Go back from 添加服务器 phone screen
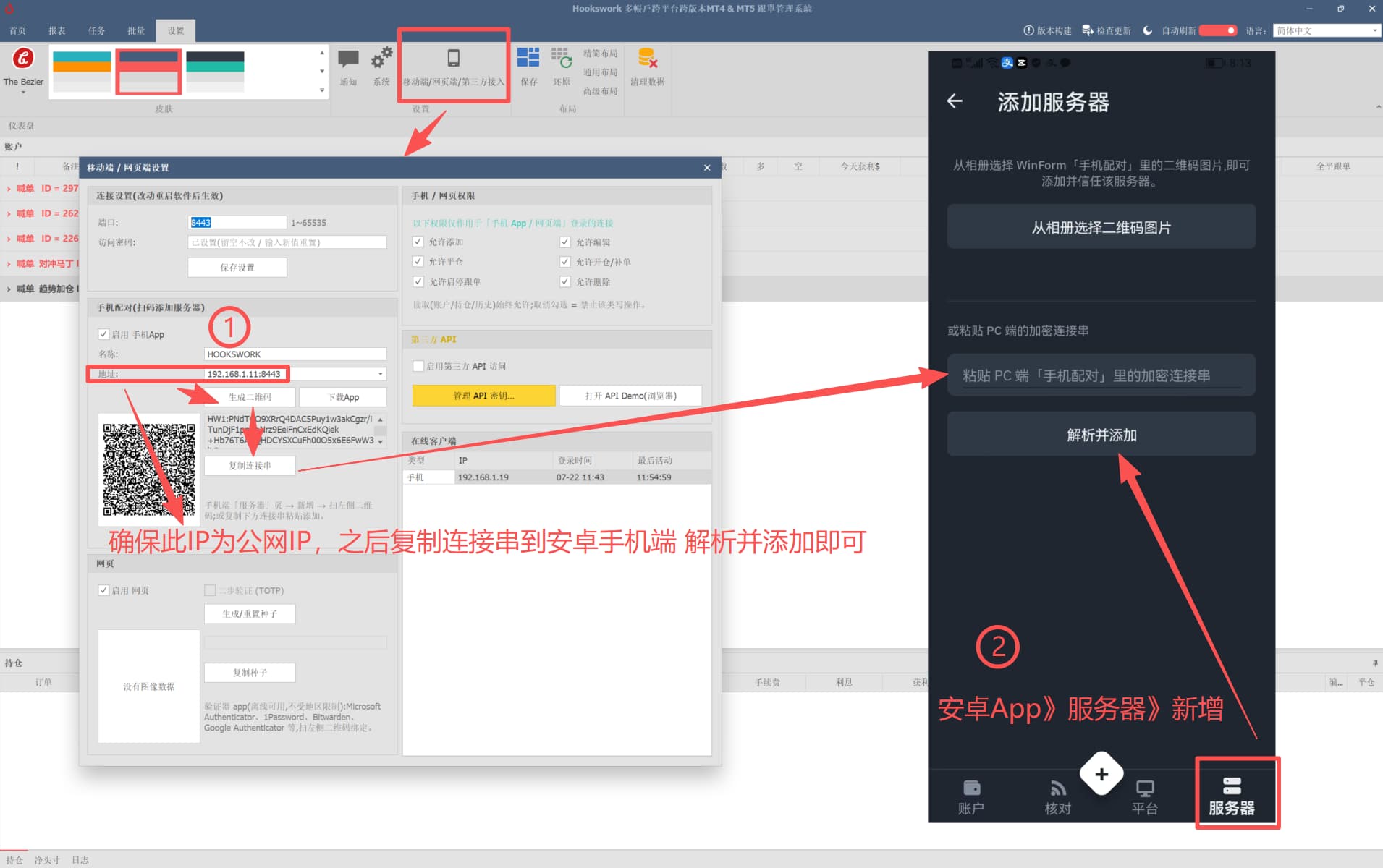 [955, 101]
